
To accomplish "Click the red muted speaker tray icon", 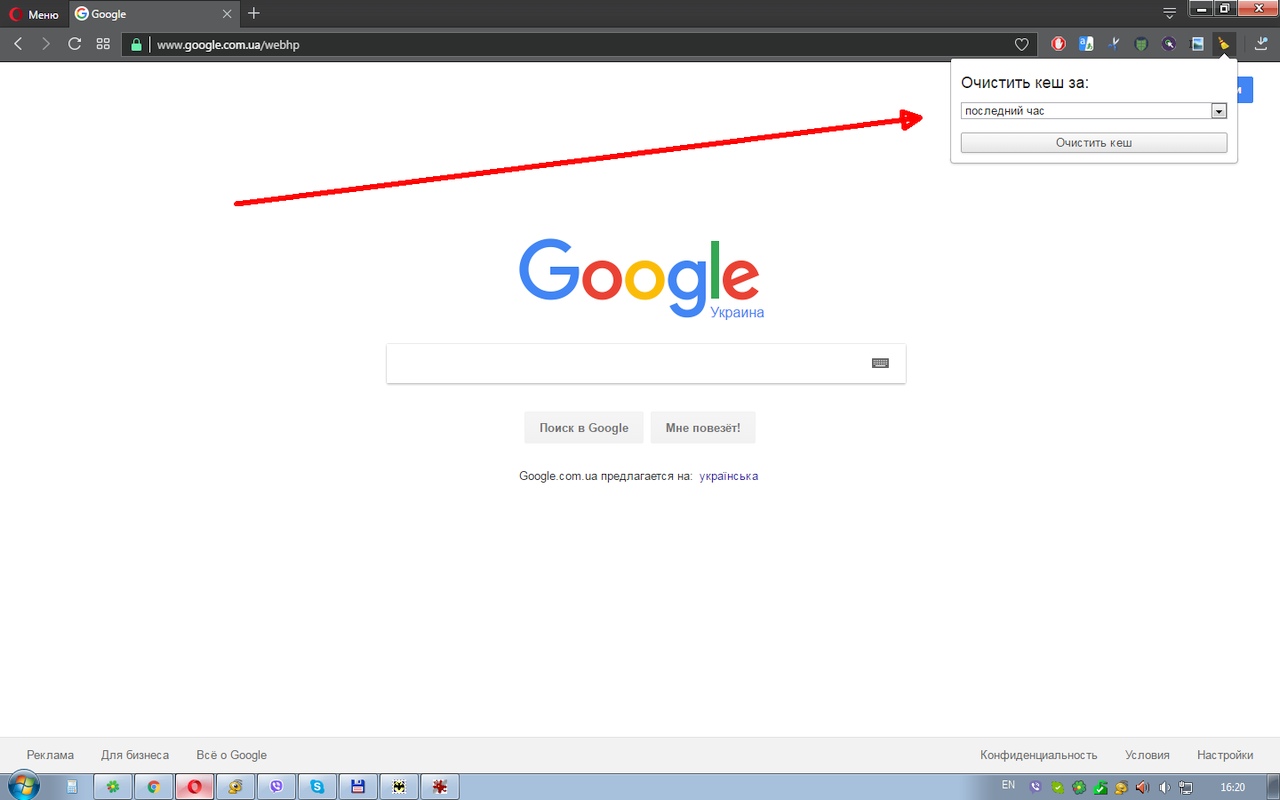I will (x=1143, y=787).
